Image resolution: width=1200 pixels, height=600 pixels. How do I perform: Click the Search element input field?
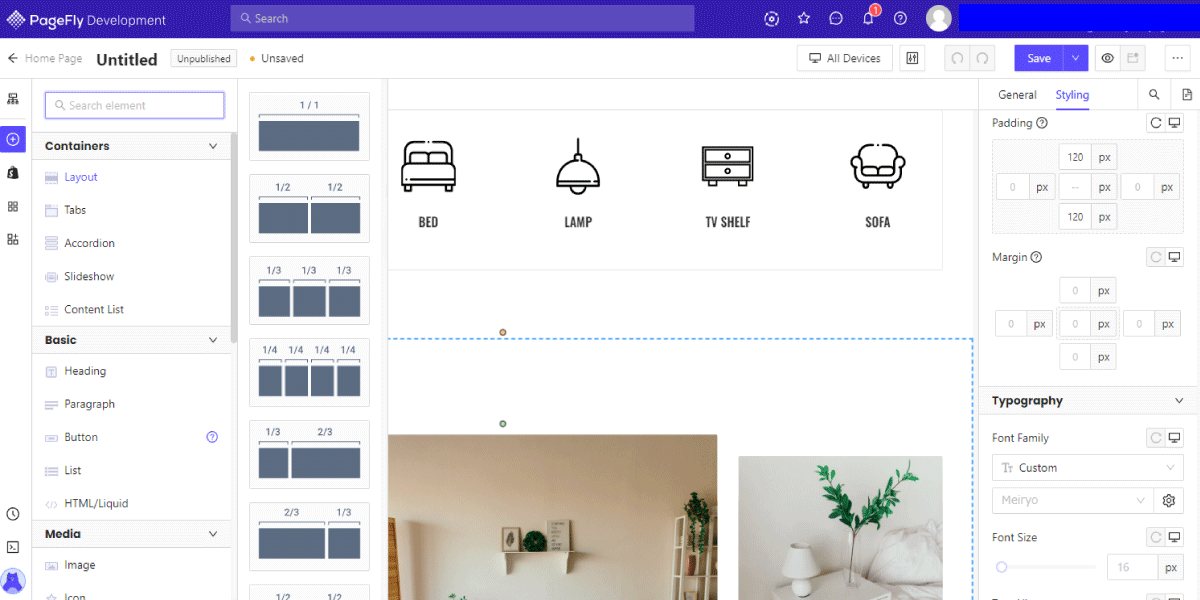(x=135, y=105)
